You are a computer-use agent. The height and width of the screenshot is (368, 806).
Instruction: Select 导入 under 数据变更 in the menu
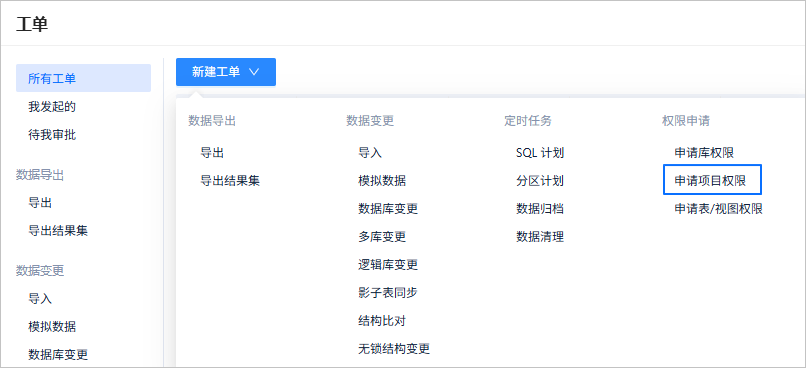(x=370, y=153)
